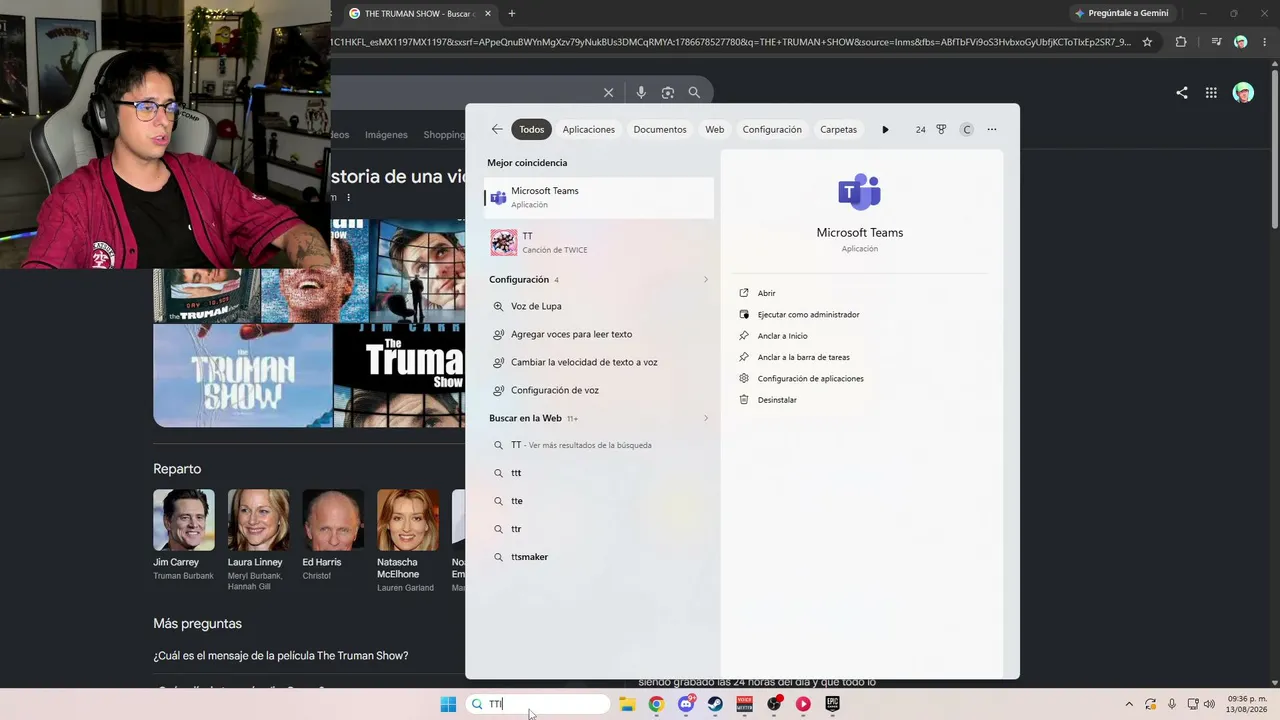Click Pregúntale a Gemini in Chrome
1280x720 pixels.
pyautogui.click(x=1121, y=13)
